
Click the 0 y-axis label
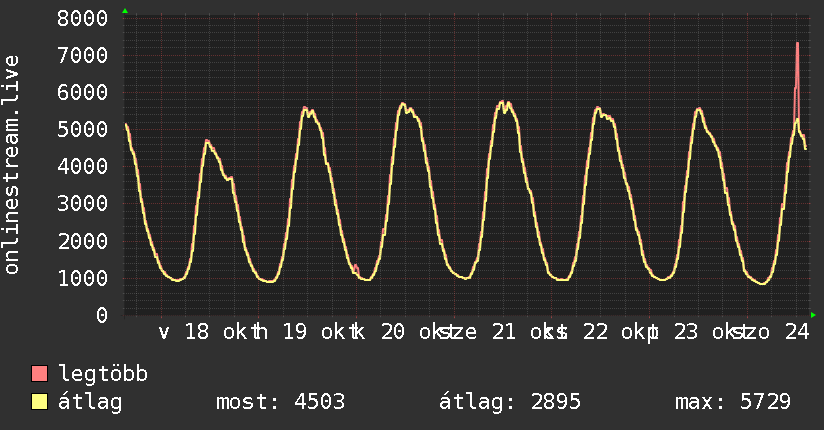tap(102, 315)
